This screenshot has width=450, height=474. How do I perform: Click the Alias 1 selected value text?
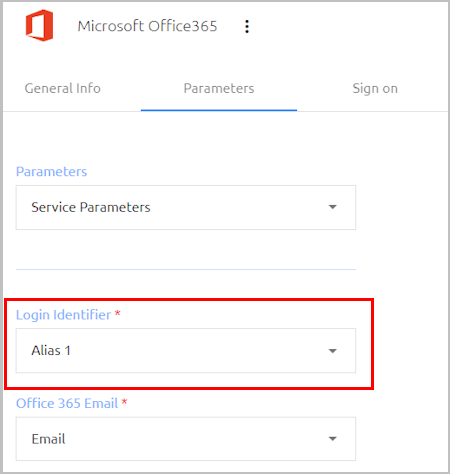51,351
